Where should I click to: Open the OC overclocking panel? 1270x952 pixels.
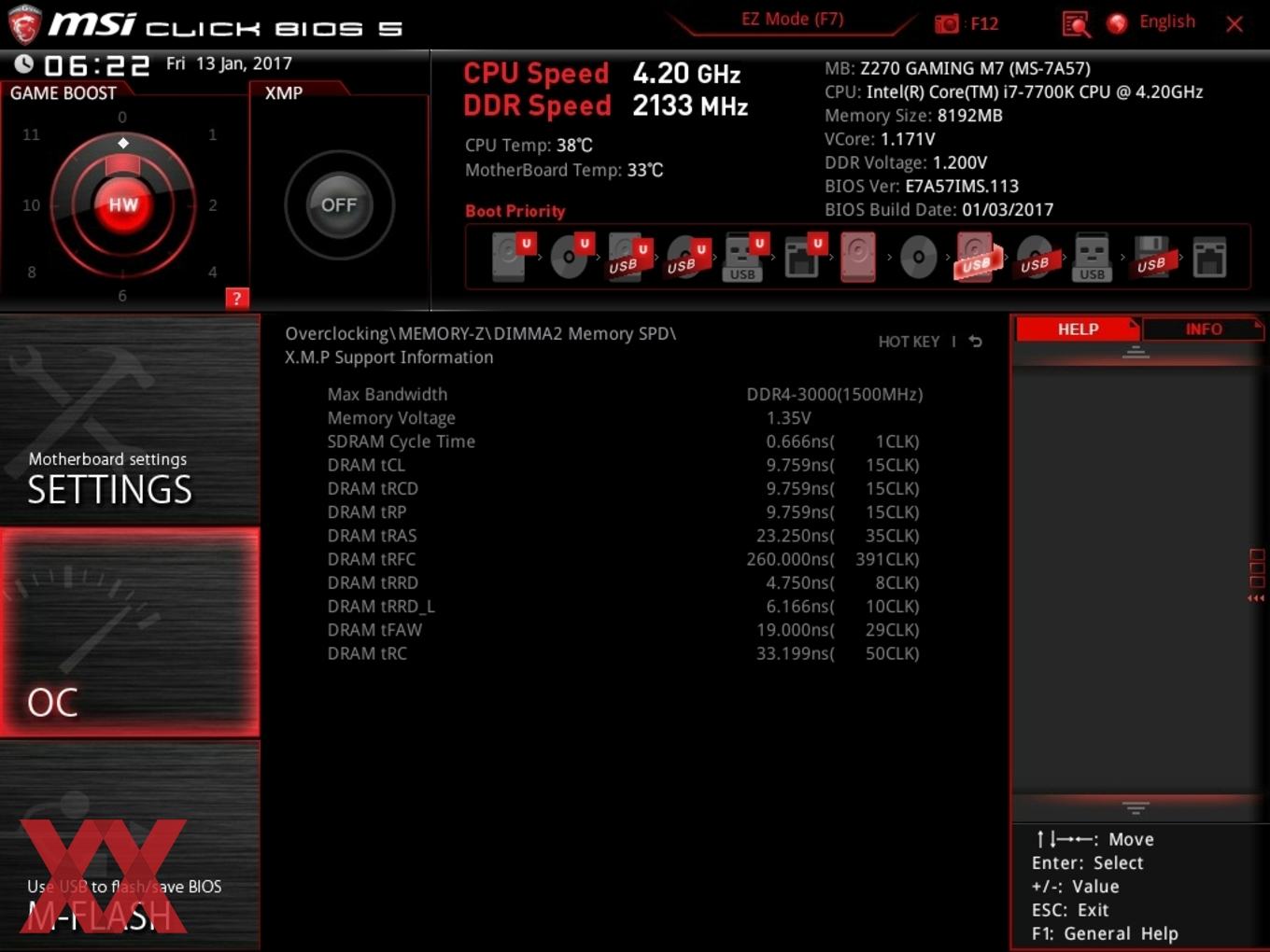pyautogui.click(x=130, y=632)
